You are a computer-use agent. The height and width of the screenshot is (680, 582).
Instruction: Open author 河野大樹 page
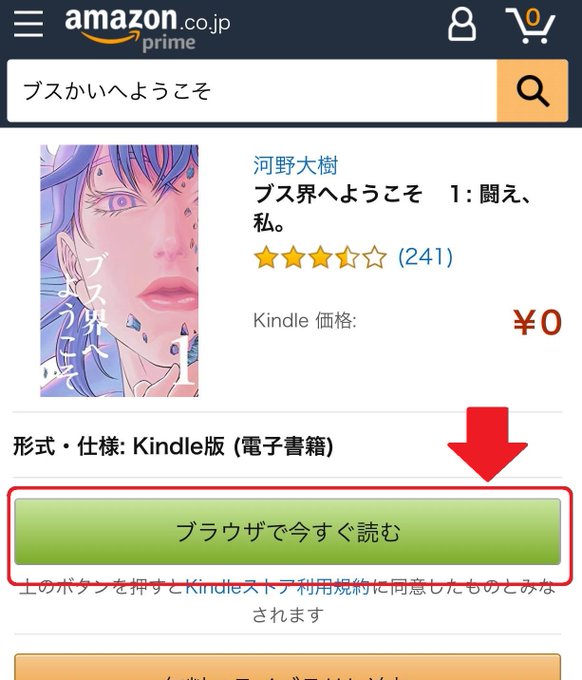(x=295, y=165)
